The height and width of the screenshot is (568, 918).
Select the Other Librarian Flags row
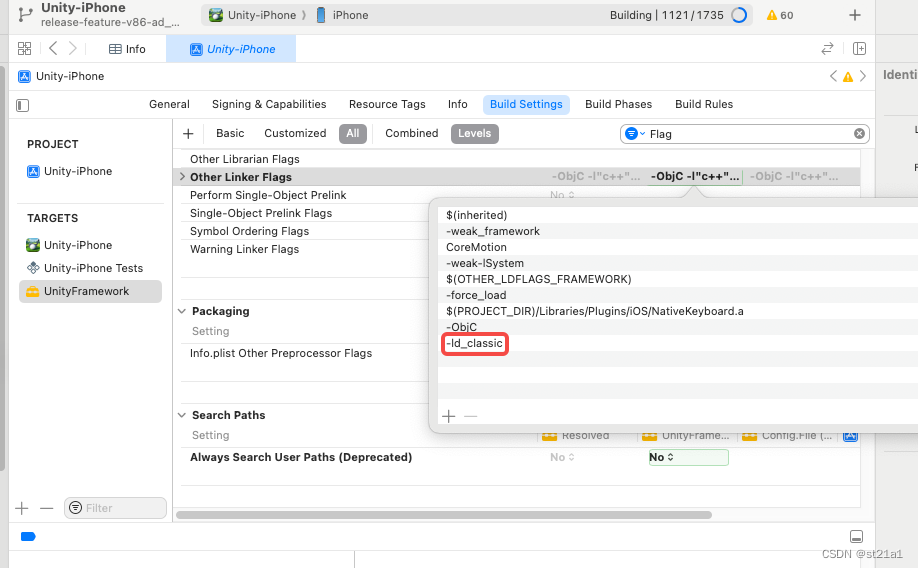(x=245, y=159)
